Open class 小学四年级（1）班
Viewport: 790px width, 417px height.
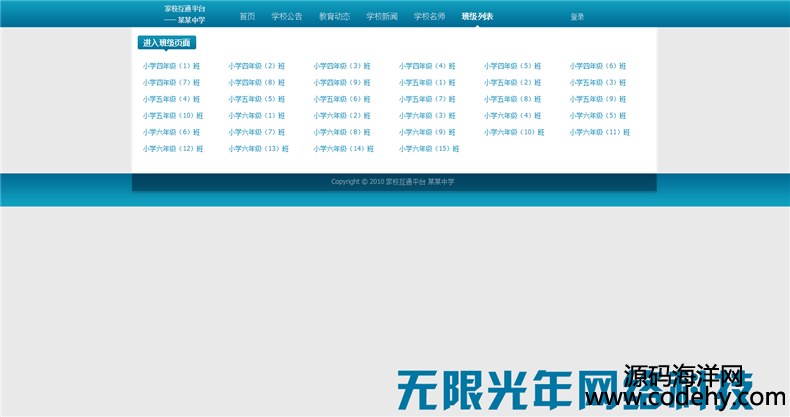click(171, 66)
